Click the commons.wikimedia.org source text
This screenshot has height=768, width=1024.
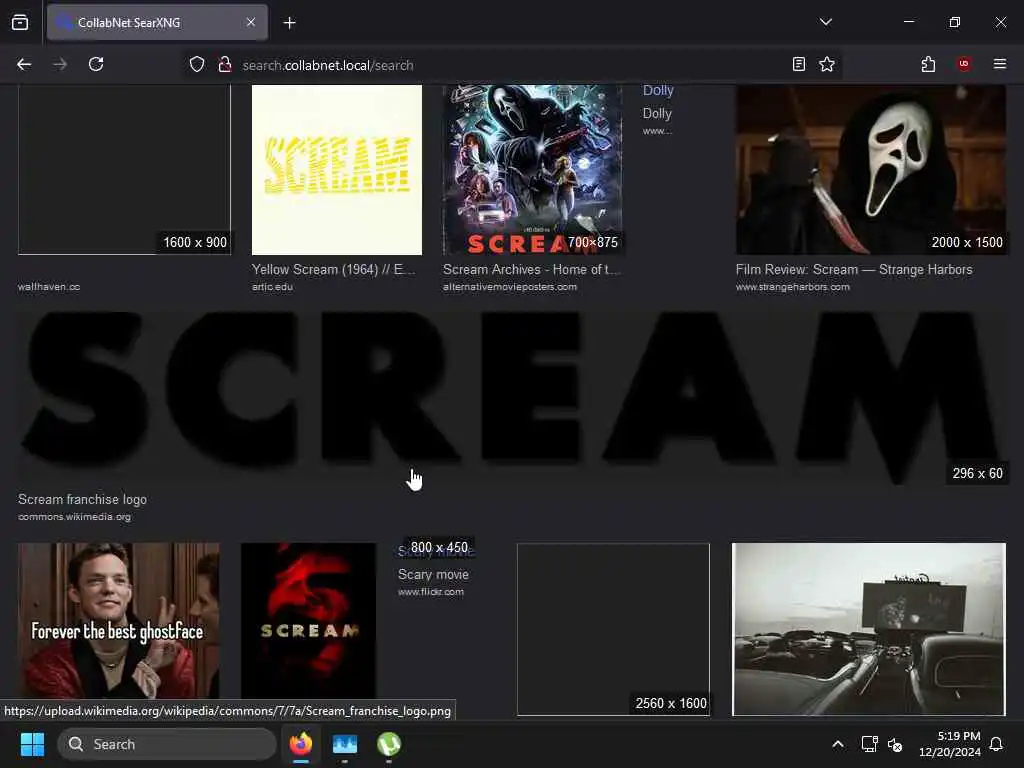pos(74,517)
